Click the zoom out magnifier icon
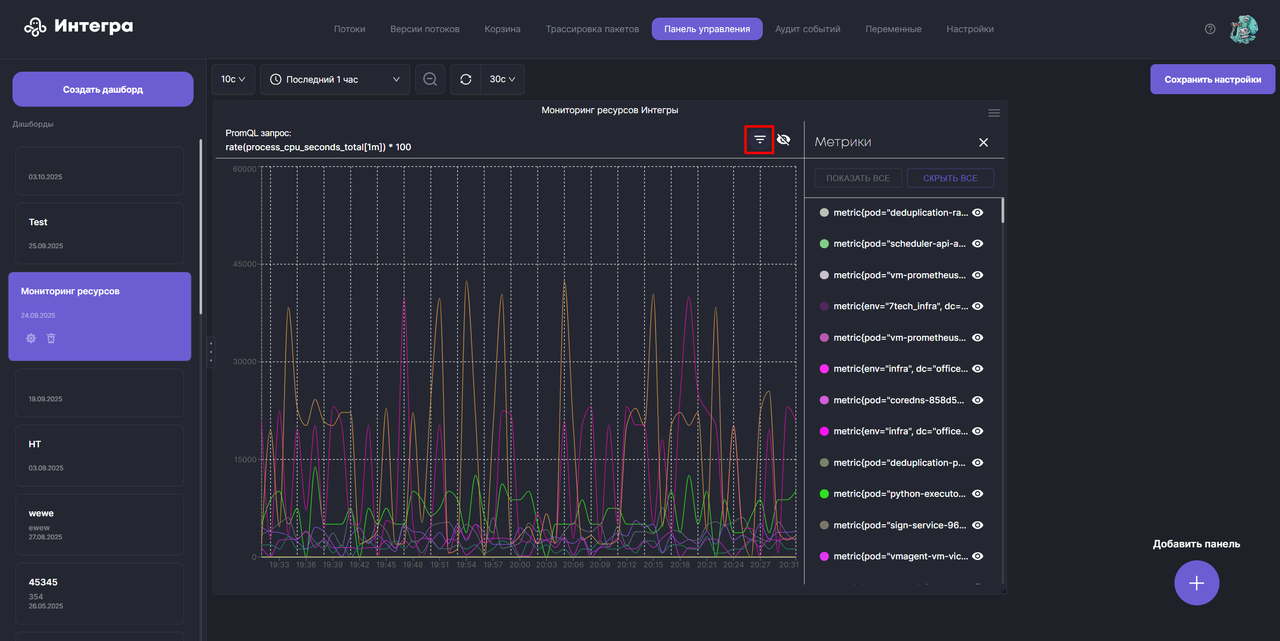This screenshot has height=641, width=1280. point(430,79)
